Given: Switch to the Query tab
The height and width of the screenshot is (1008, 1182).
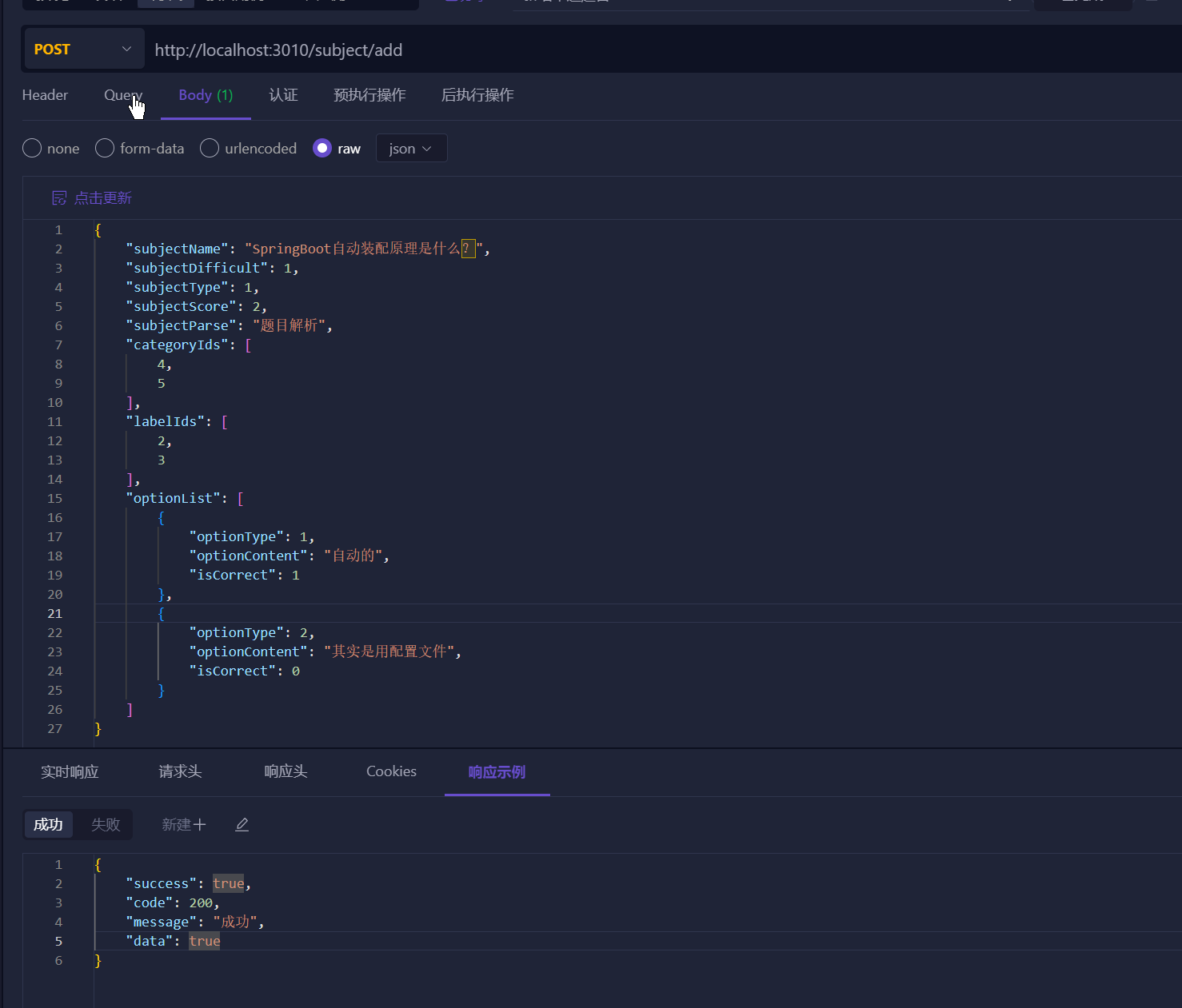Looking at the screenshot, I should pyautogui.click(x=123, y=95).
